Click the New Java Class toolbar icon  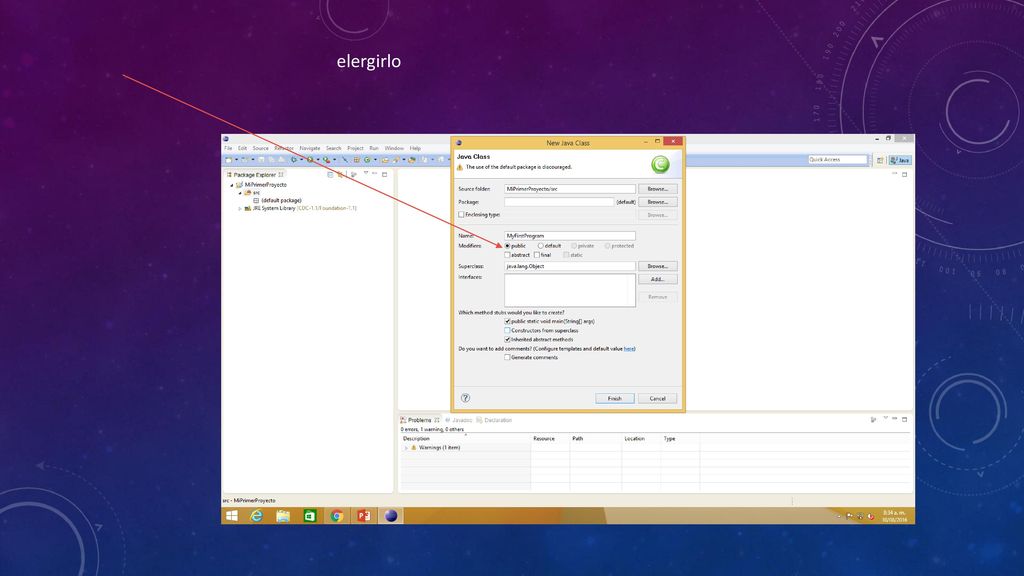[367, 160]
